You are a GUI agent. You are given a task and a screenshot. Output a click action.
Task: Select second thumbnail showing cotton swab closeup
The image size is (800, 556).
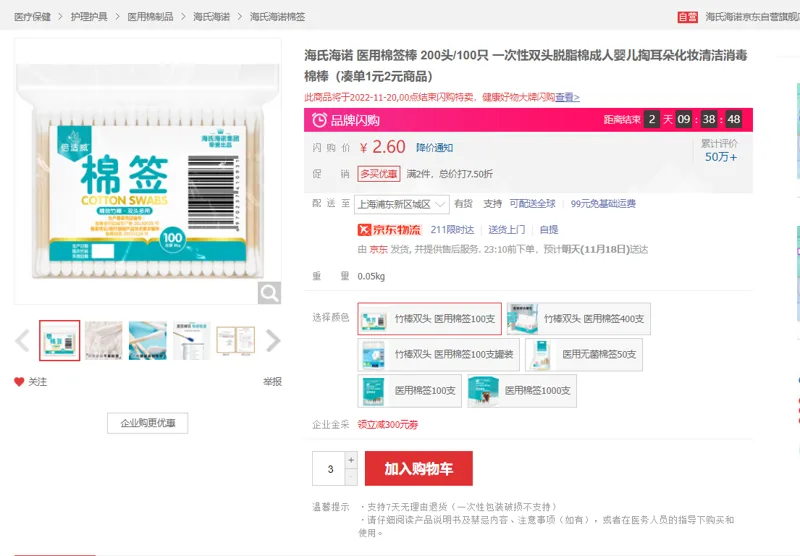tap(104, 341)
